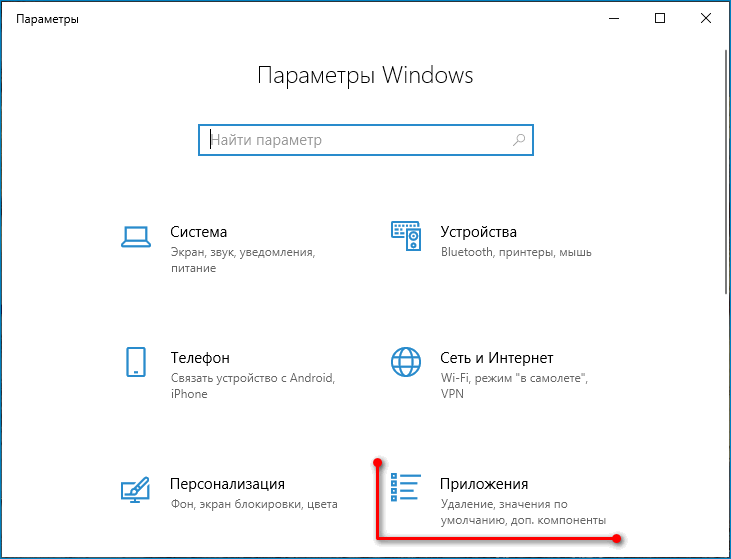Open Персонализация settings
The image size is (731, 559).
[228, 493]
